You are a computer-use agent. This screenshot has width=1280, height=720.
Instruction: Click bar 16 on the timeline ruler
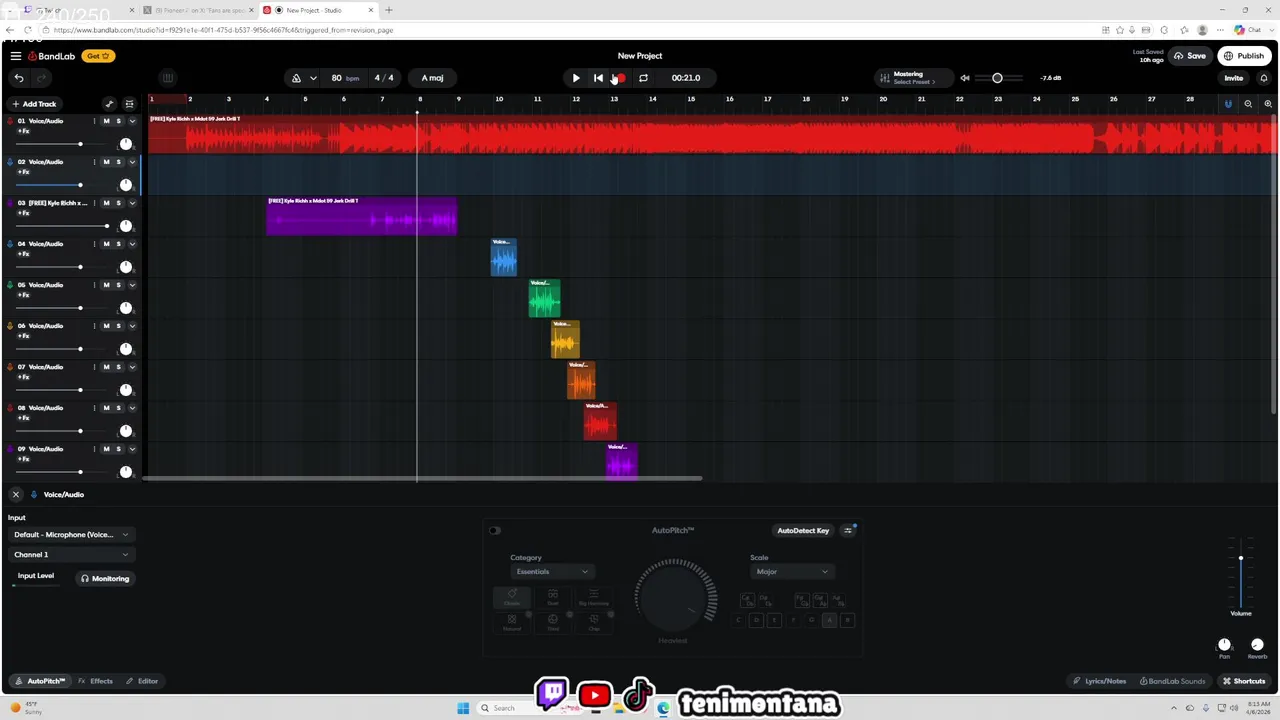(x=730, y=99)
